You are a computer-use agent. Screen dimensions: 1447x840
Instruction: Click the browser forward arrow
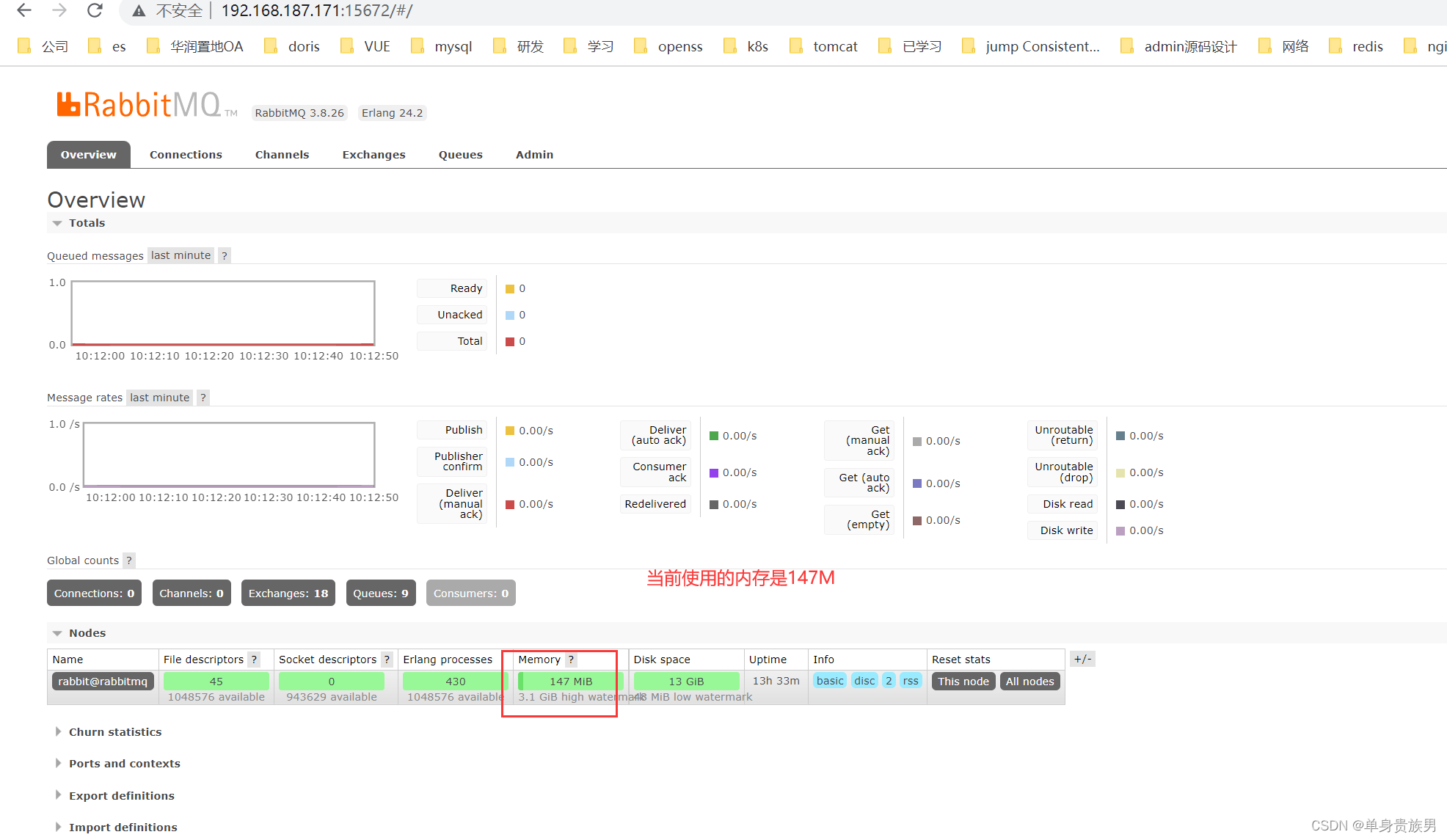59,10
